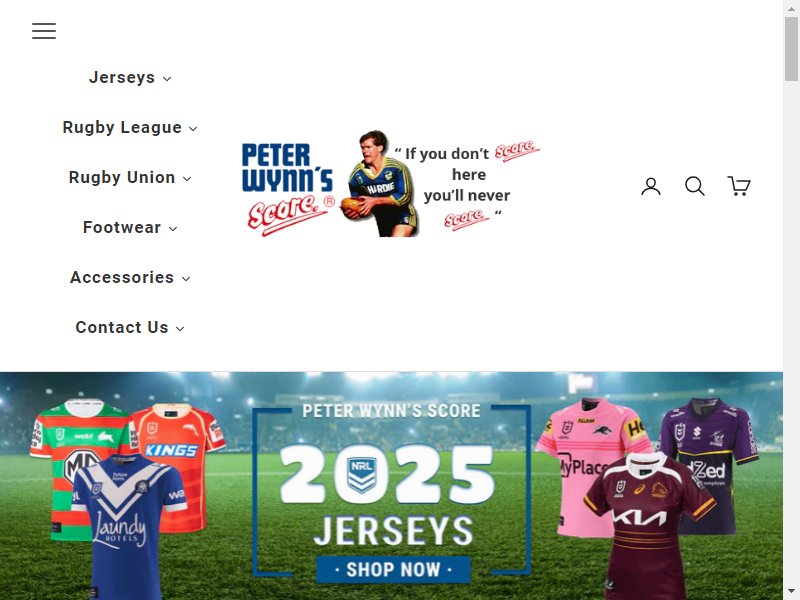This screenshot has width=800, height=600.
Task: Open the Accessories menu
Action: 130,278
